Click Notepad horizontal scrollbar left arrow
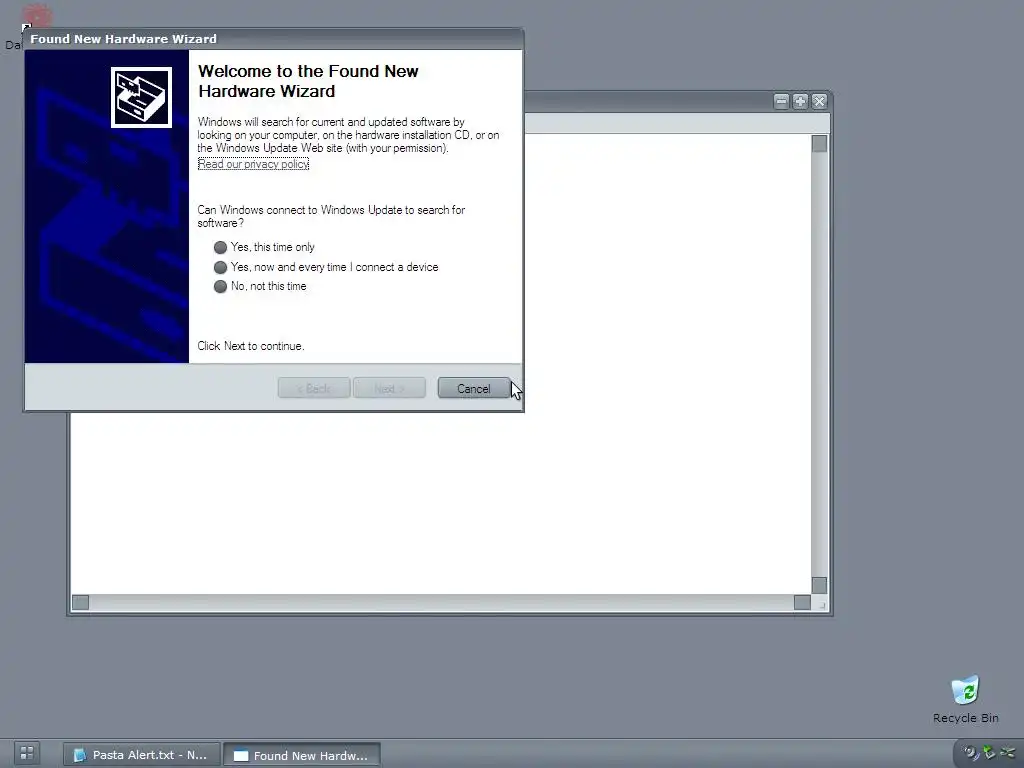This screenshot has height=768, width=1024. (x=80, y=602)
